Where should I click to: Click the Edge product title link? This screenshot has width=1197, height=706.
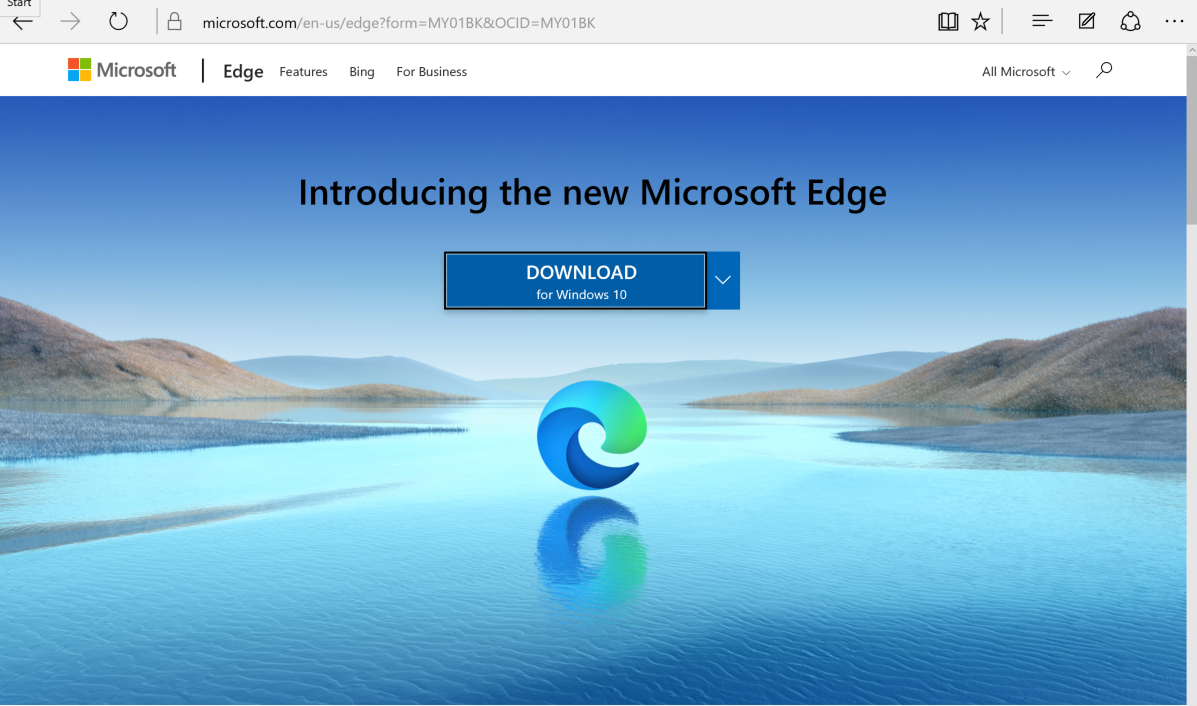(x=243, y=72)
